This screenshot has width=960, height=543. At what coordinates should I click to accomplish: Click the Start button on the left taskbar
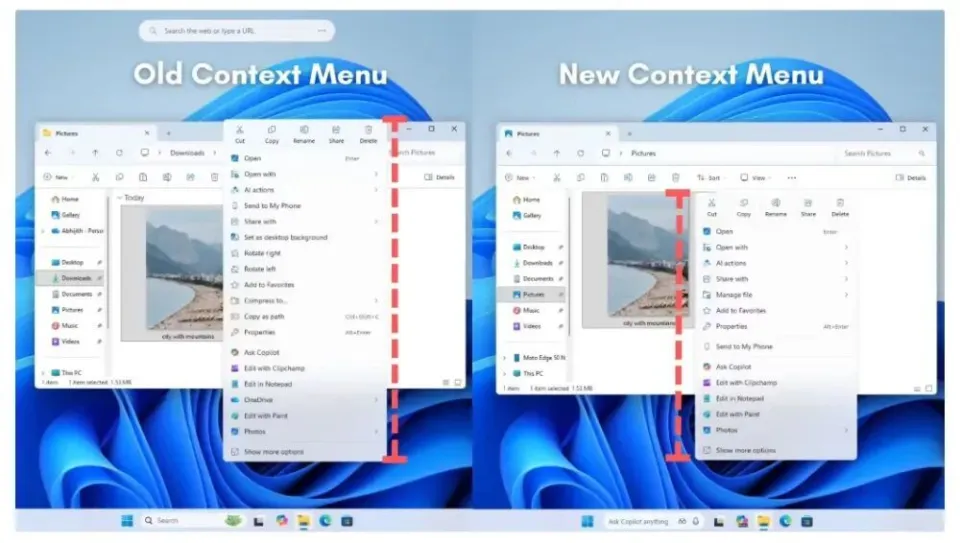pyautogui.click(x=127, y=520)
